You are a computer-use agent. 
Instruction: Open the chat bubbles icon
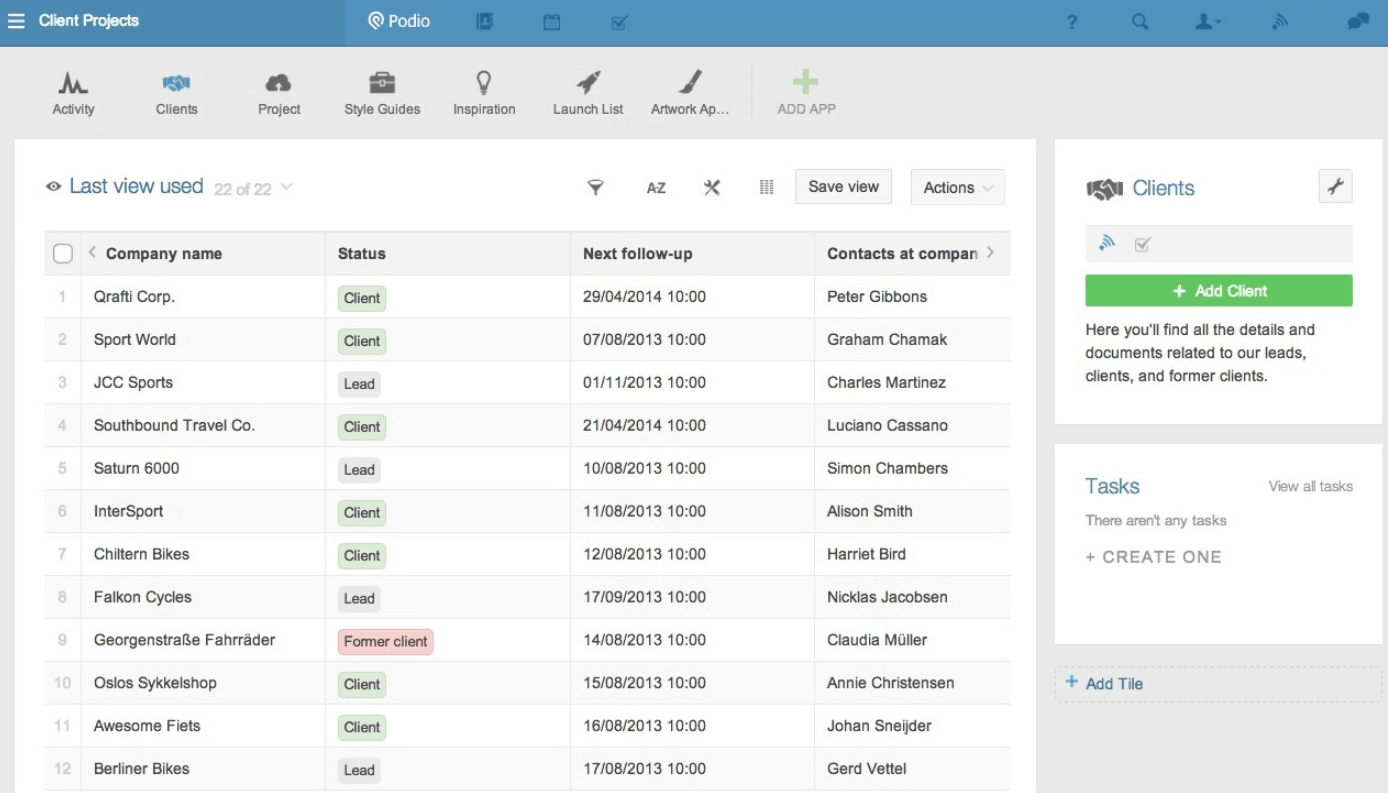coord(1358,21)
